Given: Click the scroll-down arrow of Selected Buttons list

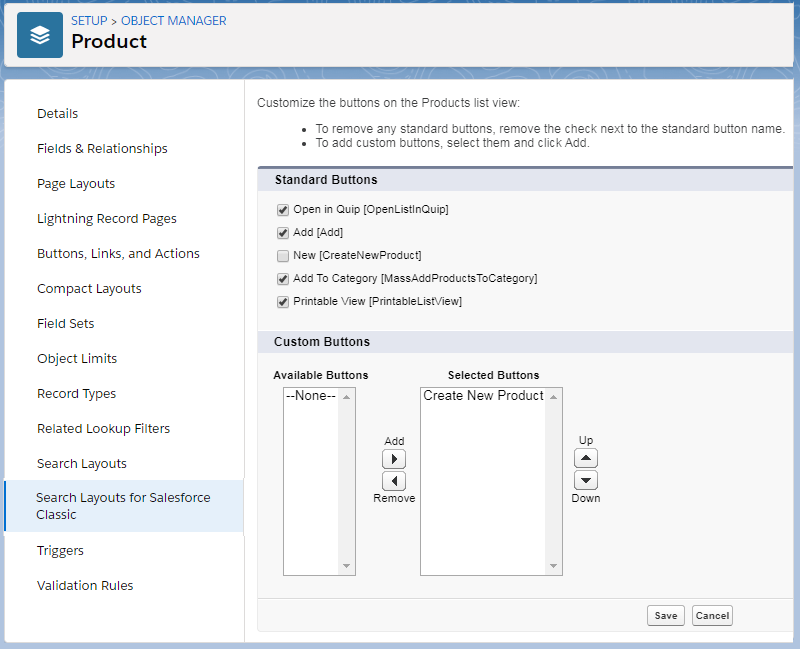Looking at the screenshot, I should tap(555, 565).
